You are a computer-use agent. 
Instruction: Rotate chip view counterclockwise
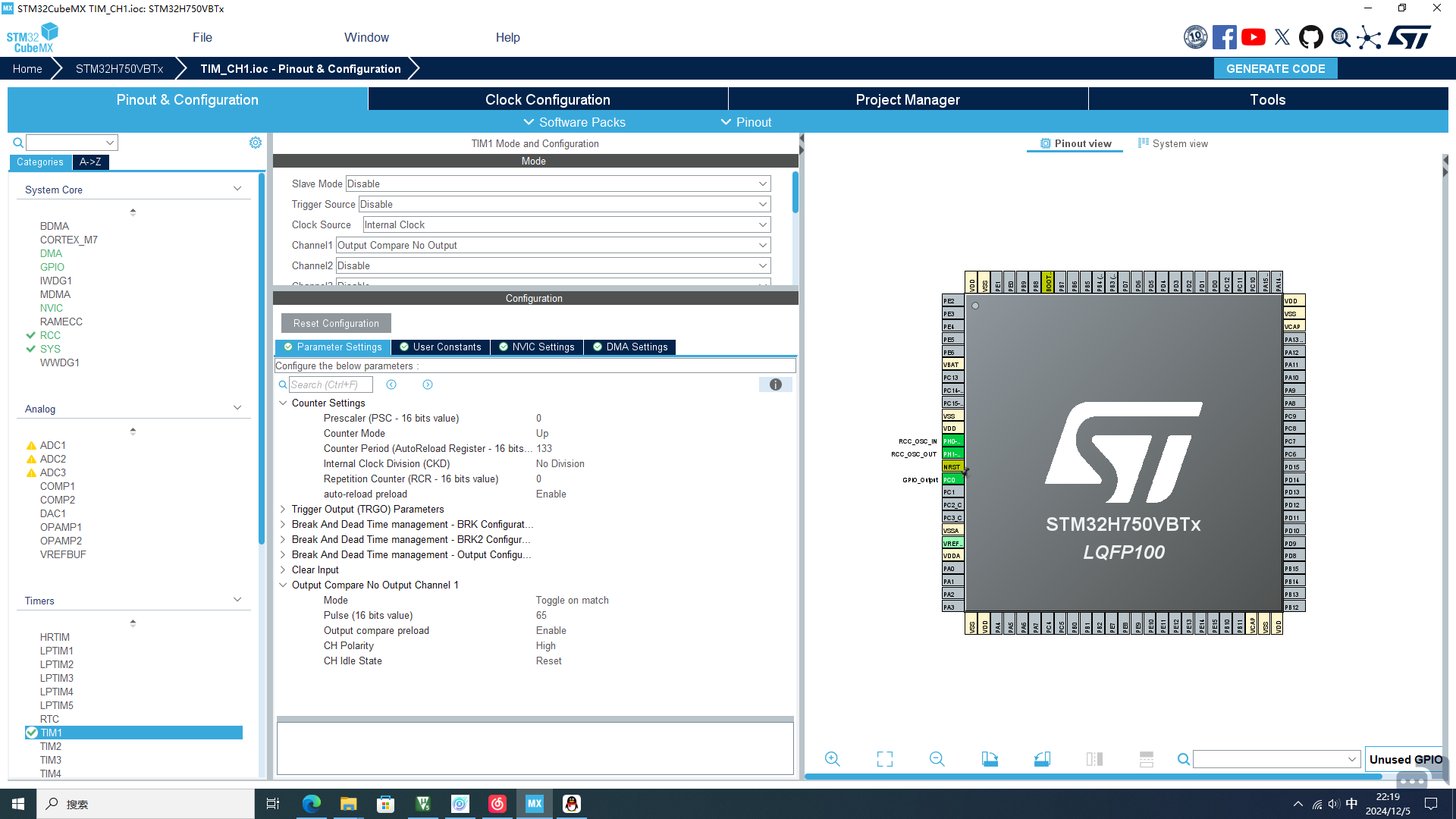tap(1042, 759)
